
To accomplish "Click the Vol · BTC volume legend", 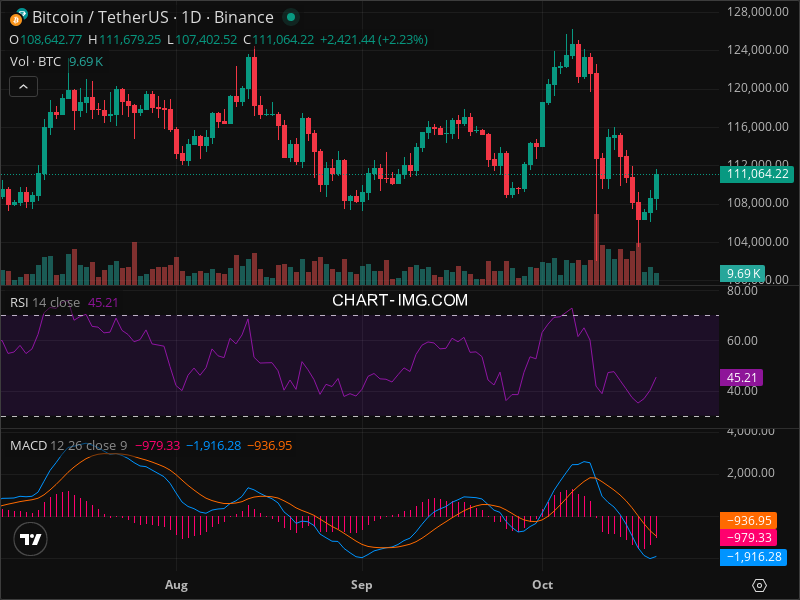I will [x=35, y=62].
